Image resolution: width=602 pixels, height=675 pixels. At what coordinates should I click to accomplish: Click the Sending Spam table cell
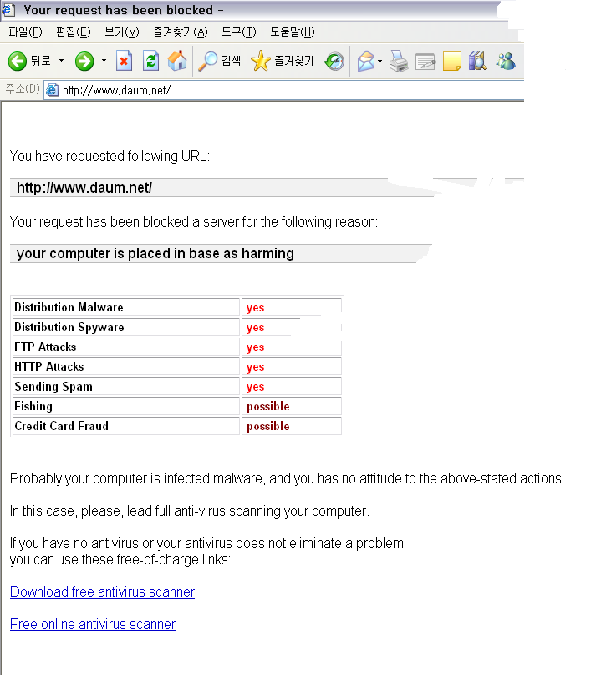126,386
